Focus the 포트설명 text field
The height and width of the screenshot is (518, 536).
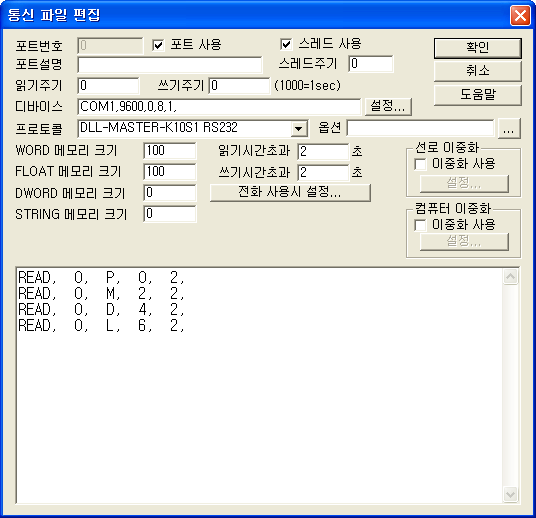[170, 65]
